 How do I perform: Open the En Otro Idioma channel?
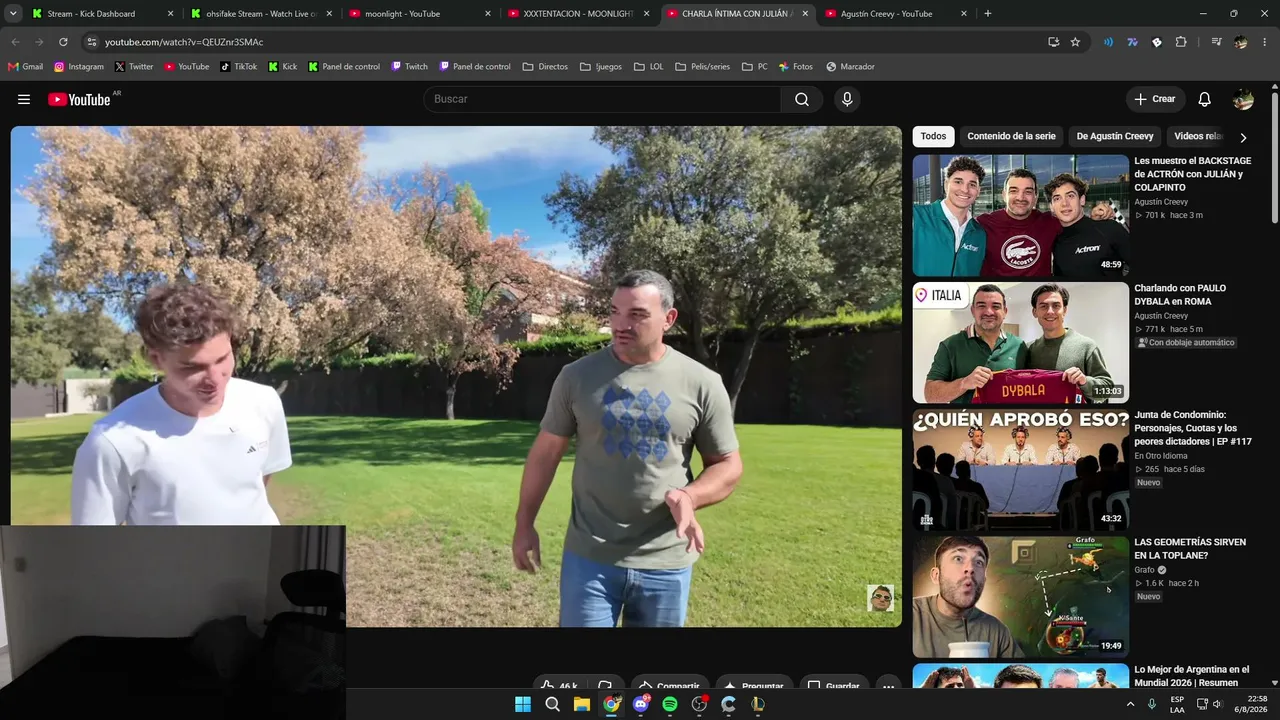point(1161,456)
